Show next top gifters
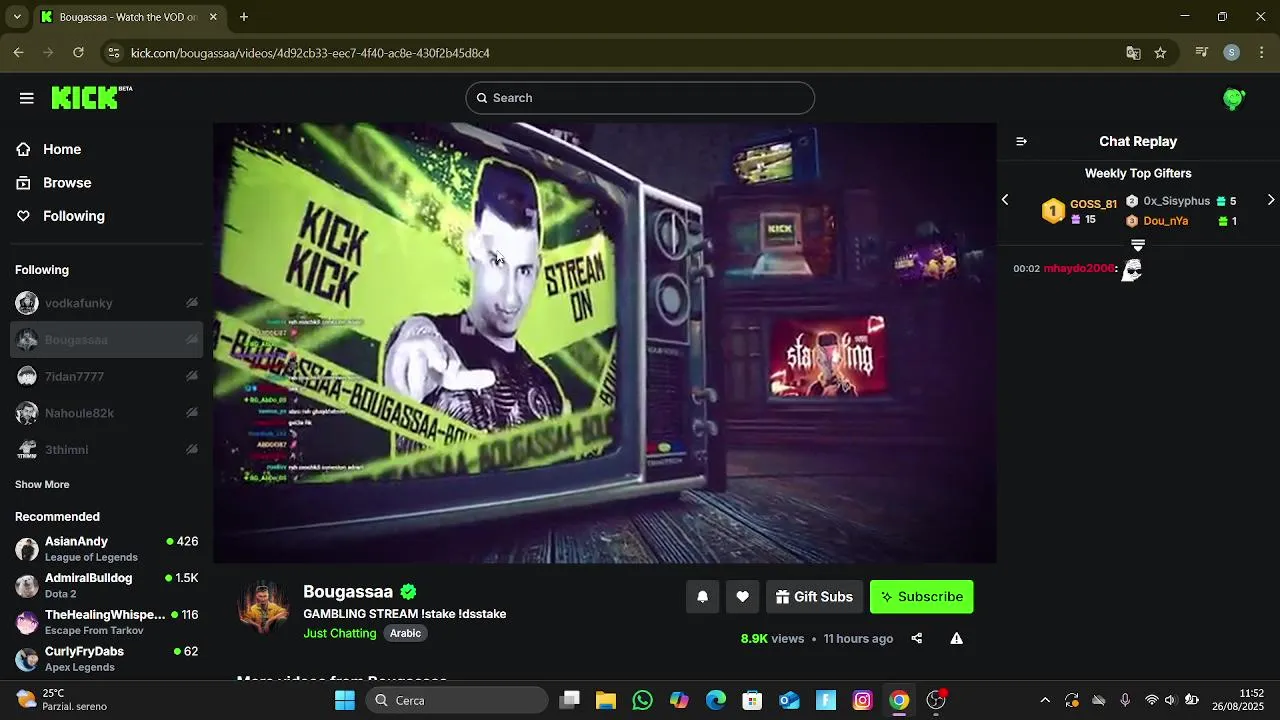1280x720 pixels. [x=1271, y=200]
